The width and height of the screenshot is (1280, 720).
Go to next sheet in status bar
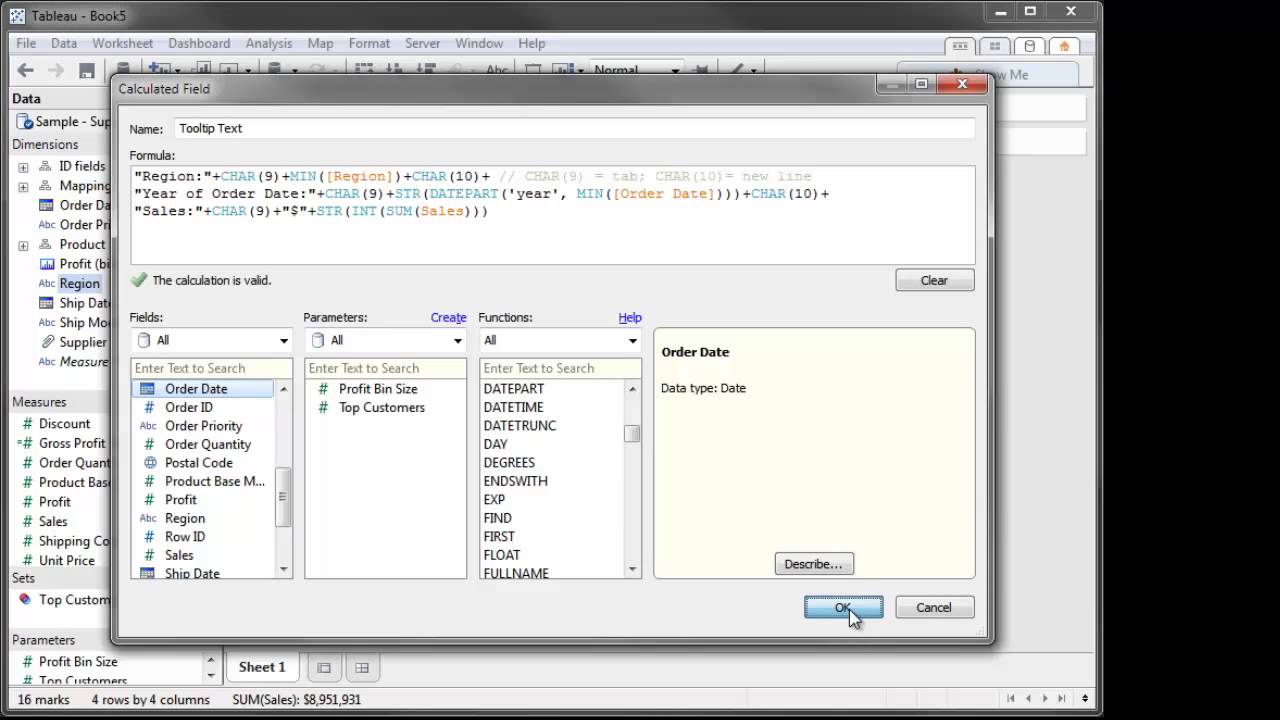pyautogui.click(x=1046, y=699)
